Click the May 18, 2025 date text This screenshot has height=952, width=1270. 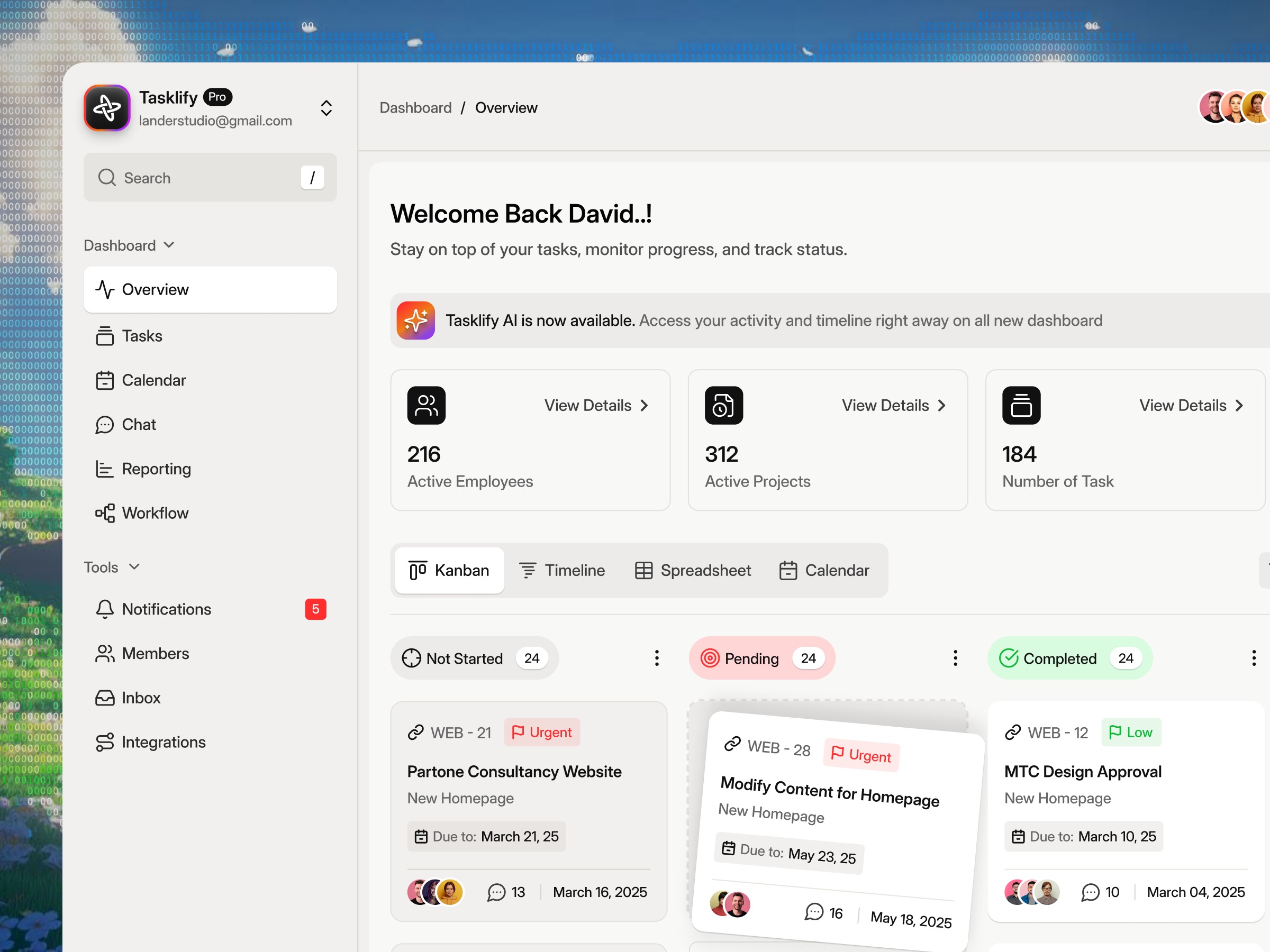(x=911, y=919)
